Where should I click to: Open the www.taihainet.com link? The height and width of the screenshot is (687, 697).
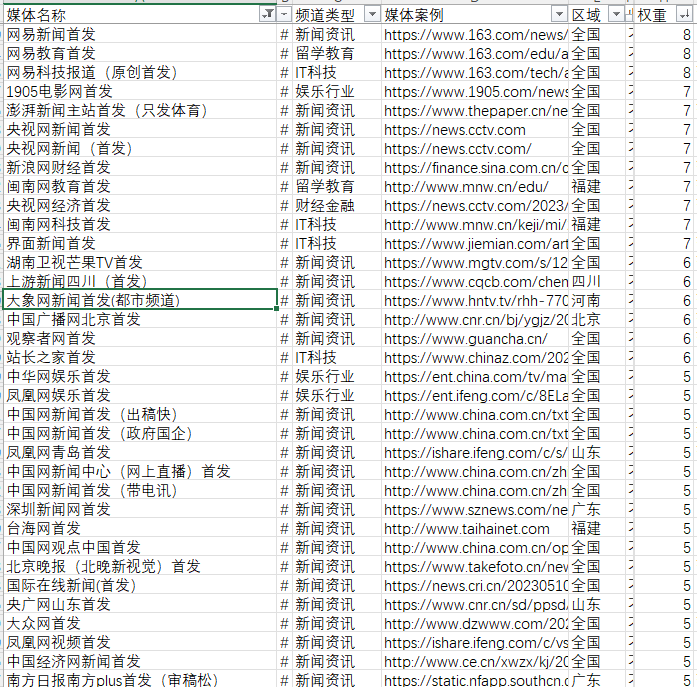[x=467, y=529]
